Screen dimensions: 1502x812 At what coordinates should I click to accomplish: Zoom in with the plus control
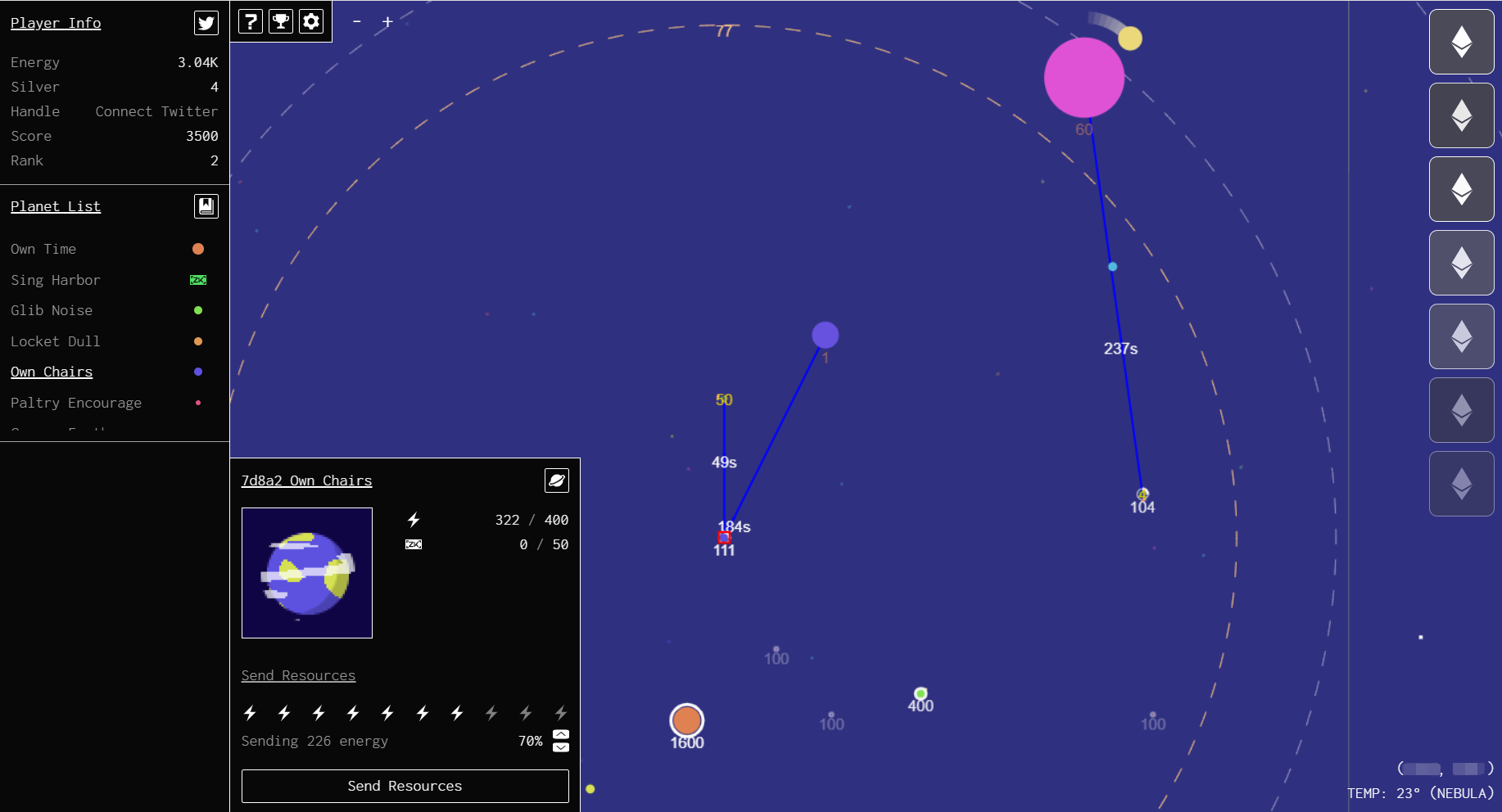(387, 21)
